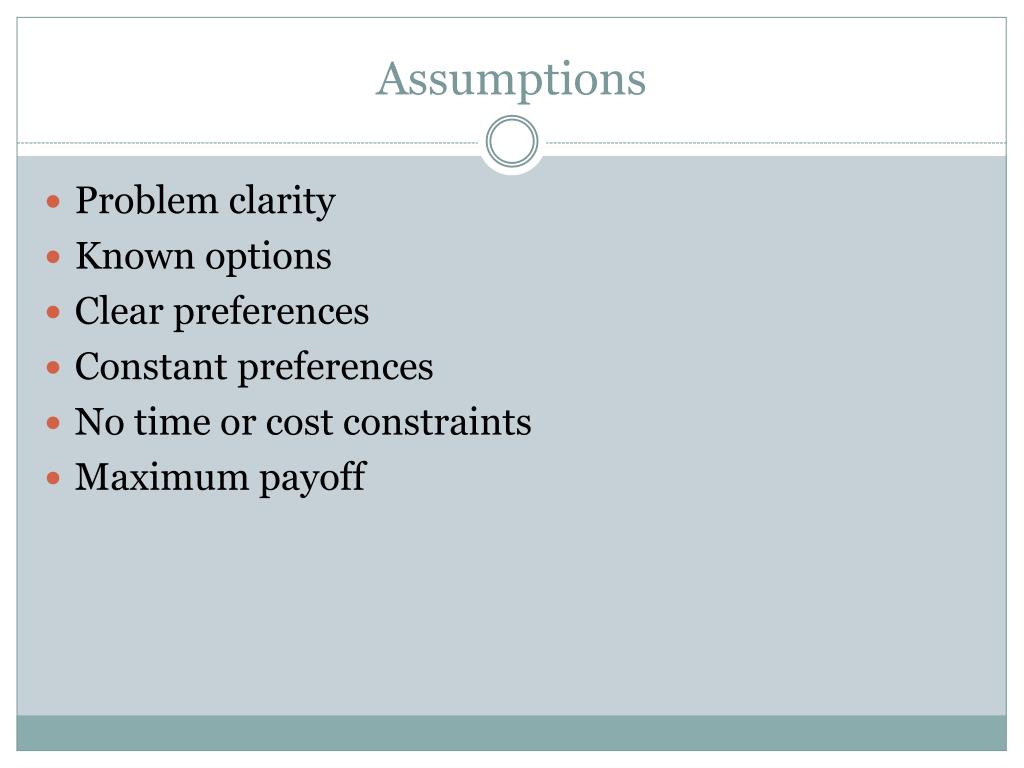Screen dimensions: 1024x768
Task: Click the double-ring circle ornament below the title
Action: click(512, 142)
